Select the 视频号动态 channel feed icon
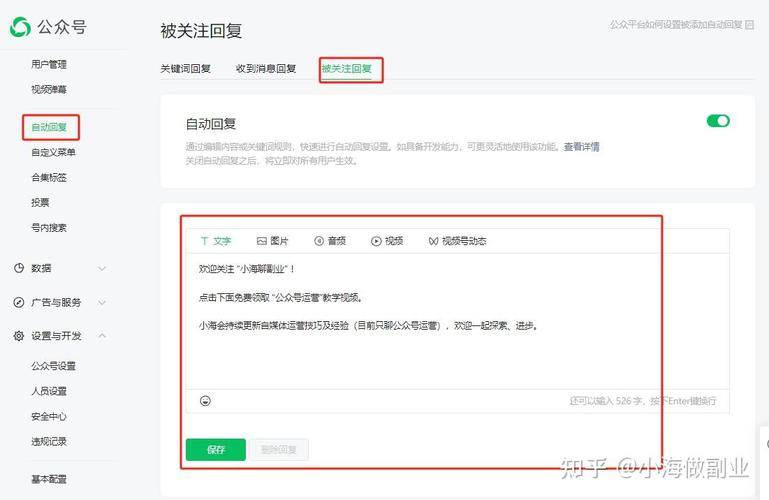This screenshot has width=769, height=500. [433, 241]
